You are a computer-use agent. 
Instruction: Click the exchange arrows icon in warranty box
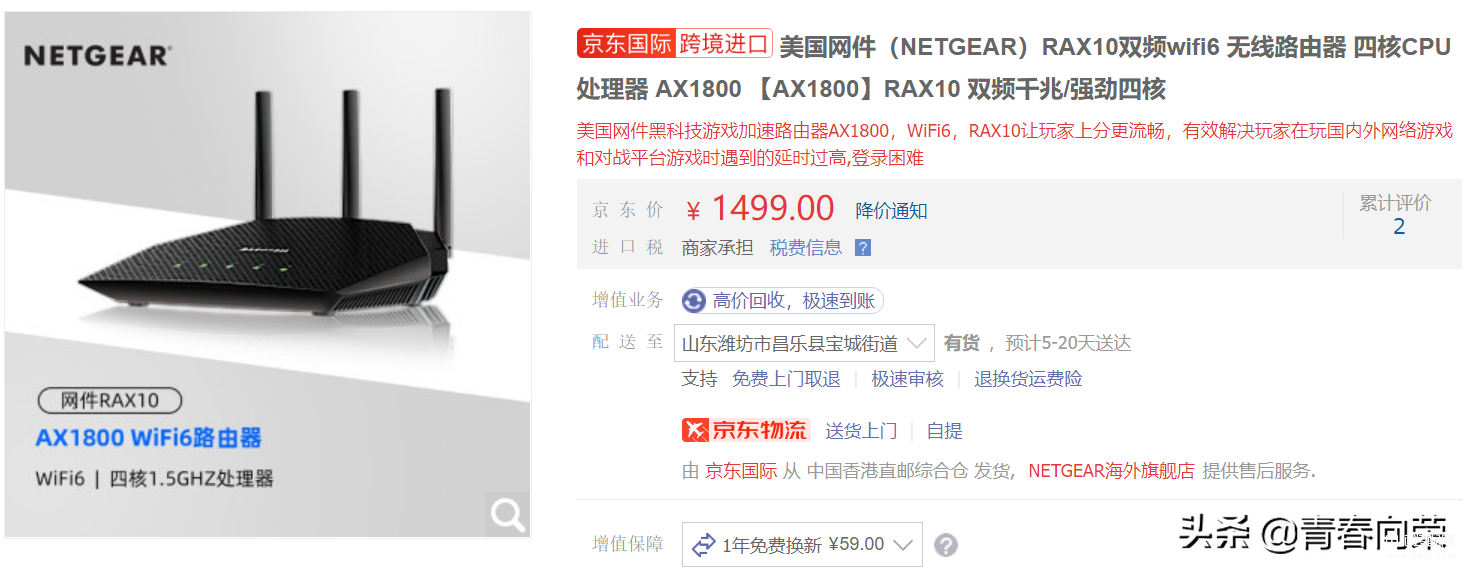[704, 545]
